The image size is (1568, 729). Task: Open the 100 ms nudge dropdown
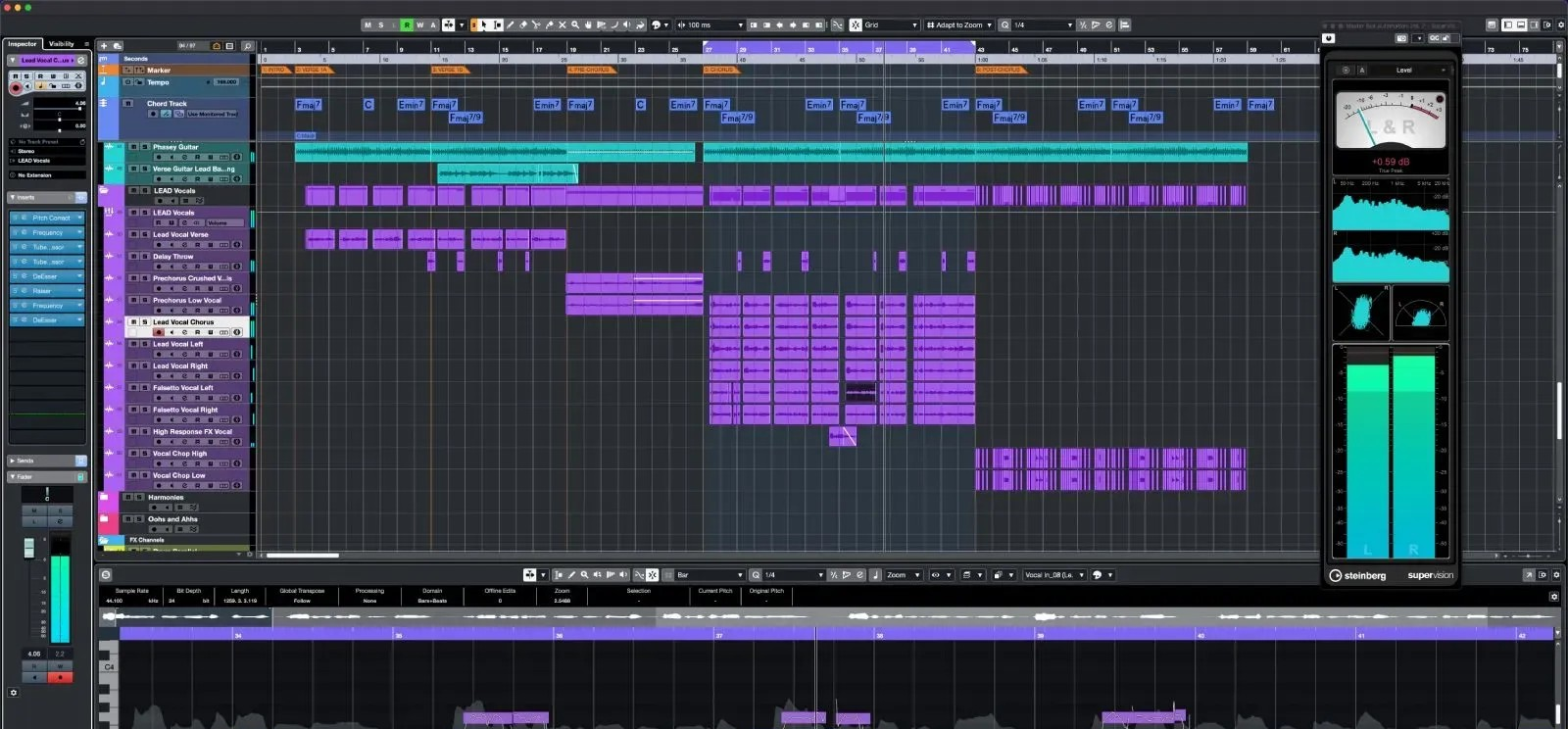tap(710, 24)
